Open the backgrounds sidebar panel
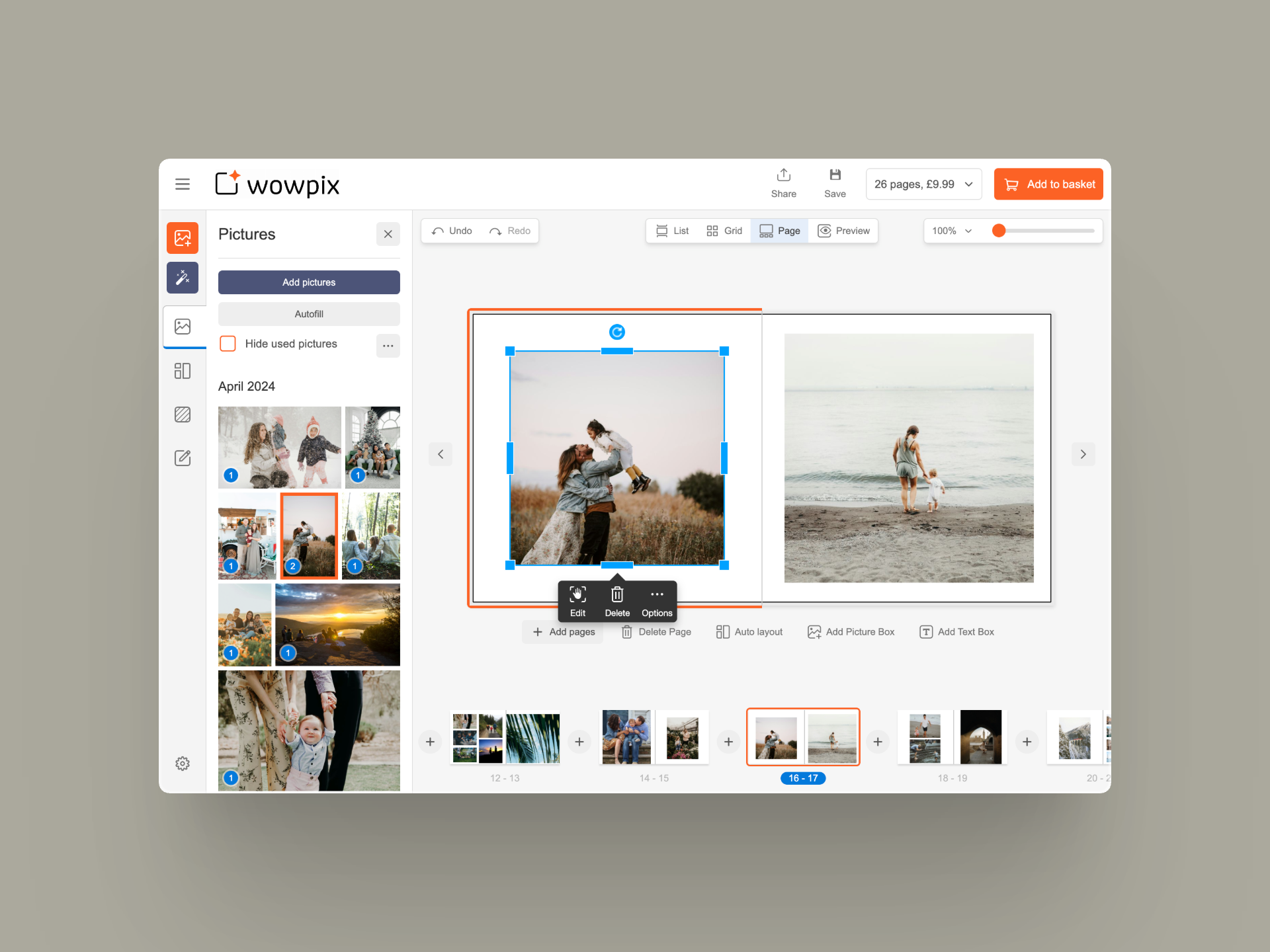This screenshot has height=952, width=1270. pyautogui.click(x=183, y=415)
